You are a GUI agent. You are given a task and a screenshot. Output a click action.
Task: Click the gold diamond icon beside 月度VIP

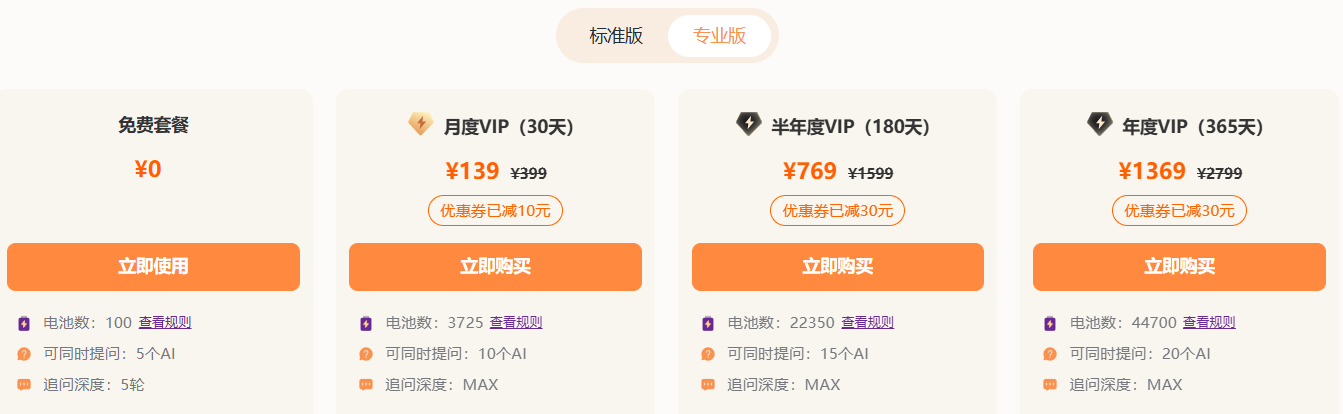click(420, 125)
